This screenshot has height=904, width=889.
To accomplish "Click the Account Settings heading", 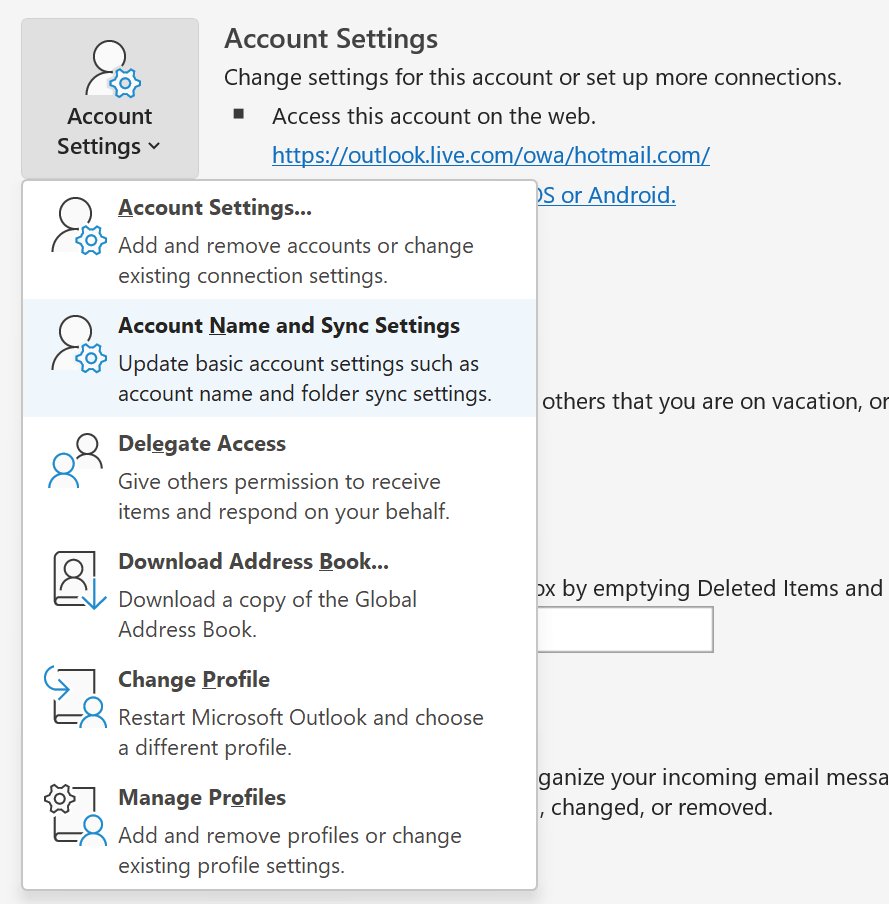I will pyautogui.click(x=331, y=39).
